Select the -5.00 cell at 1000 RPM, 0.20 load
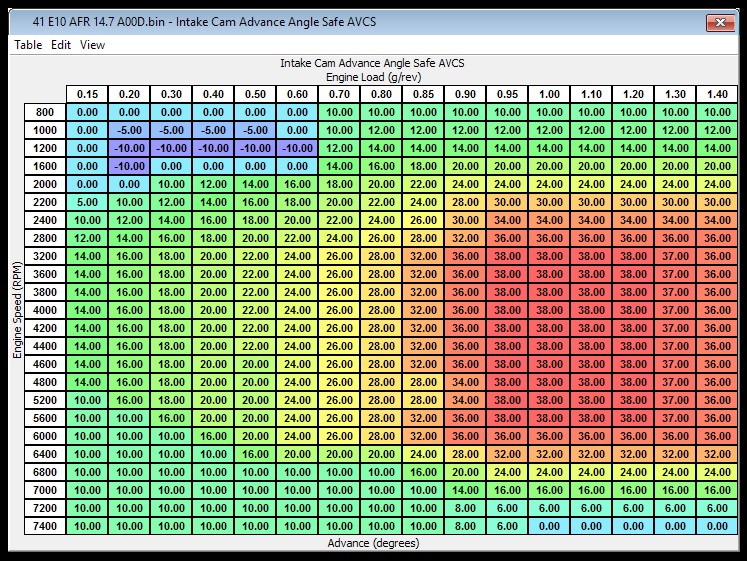 point(129,130)
